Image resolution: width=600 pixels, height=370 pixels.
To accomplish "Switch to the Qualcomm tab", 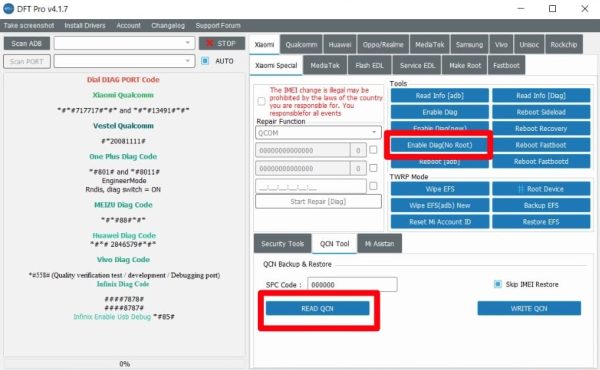I will coord(301,44).
